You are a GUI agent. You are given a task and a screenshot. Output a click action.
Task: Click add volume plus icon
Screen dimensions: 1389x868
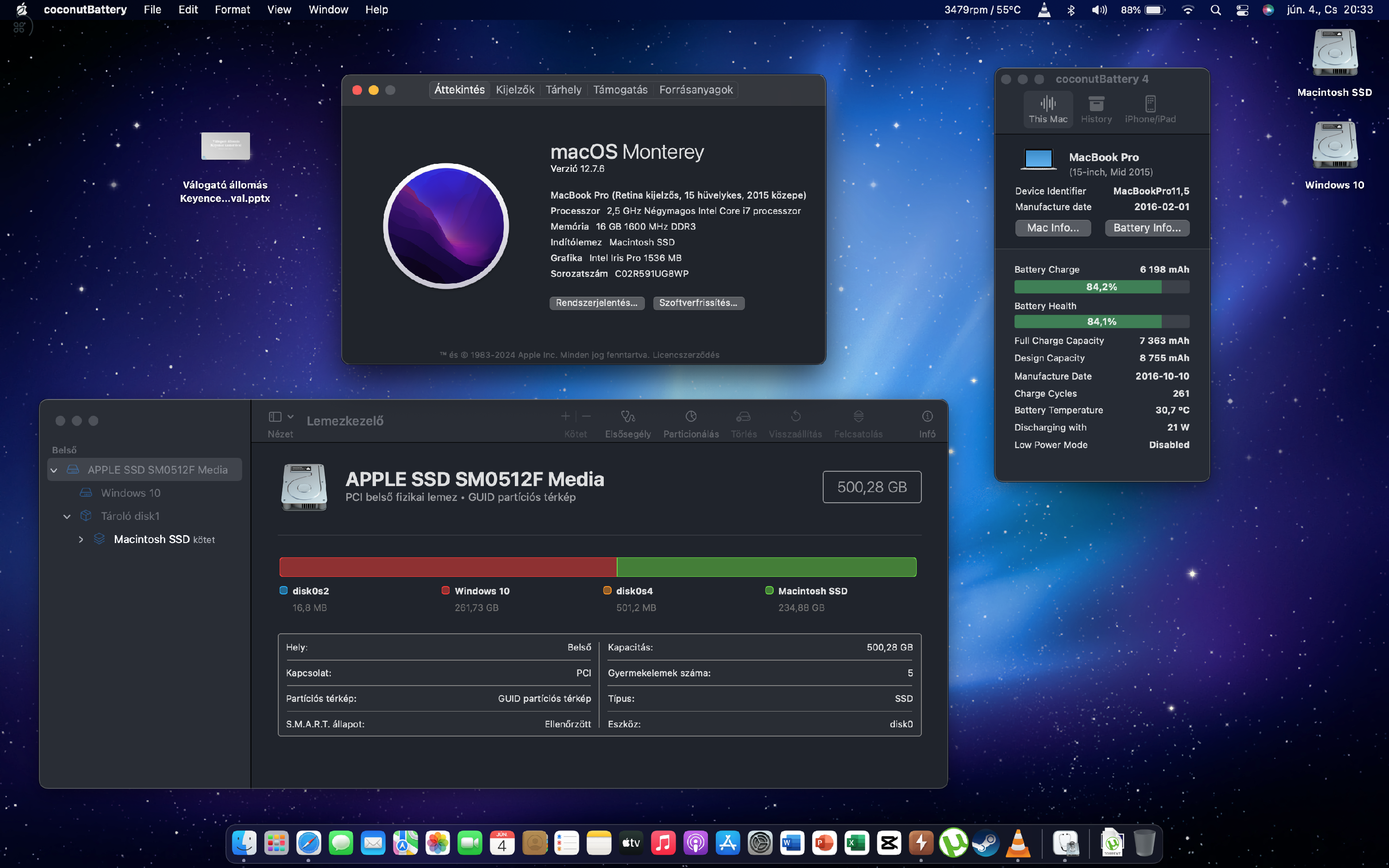(565, 416)
